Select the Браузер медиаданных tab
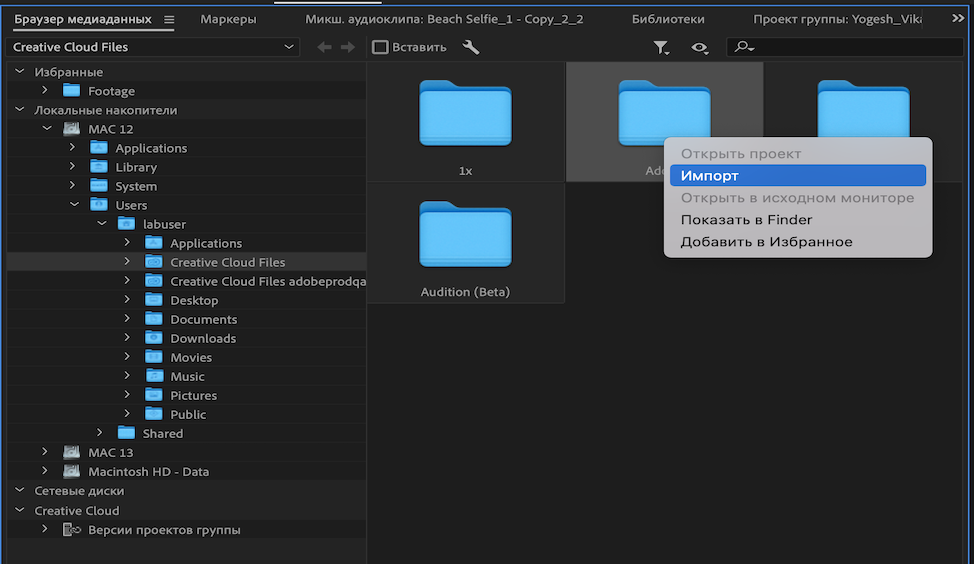The height and width of the screenshot is (564, 974). 83,19
